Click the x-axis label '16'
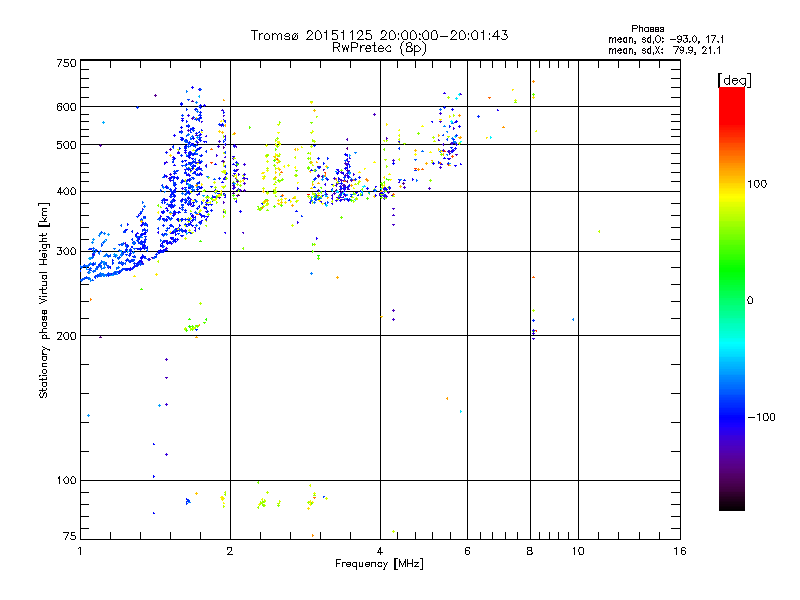 680,551
